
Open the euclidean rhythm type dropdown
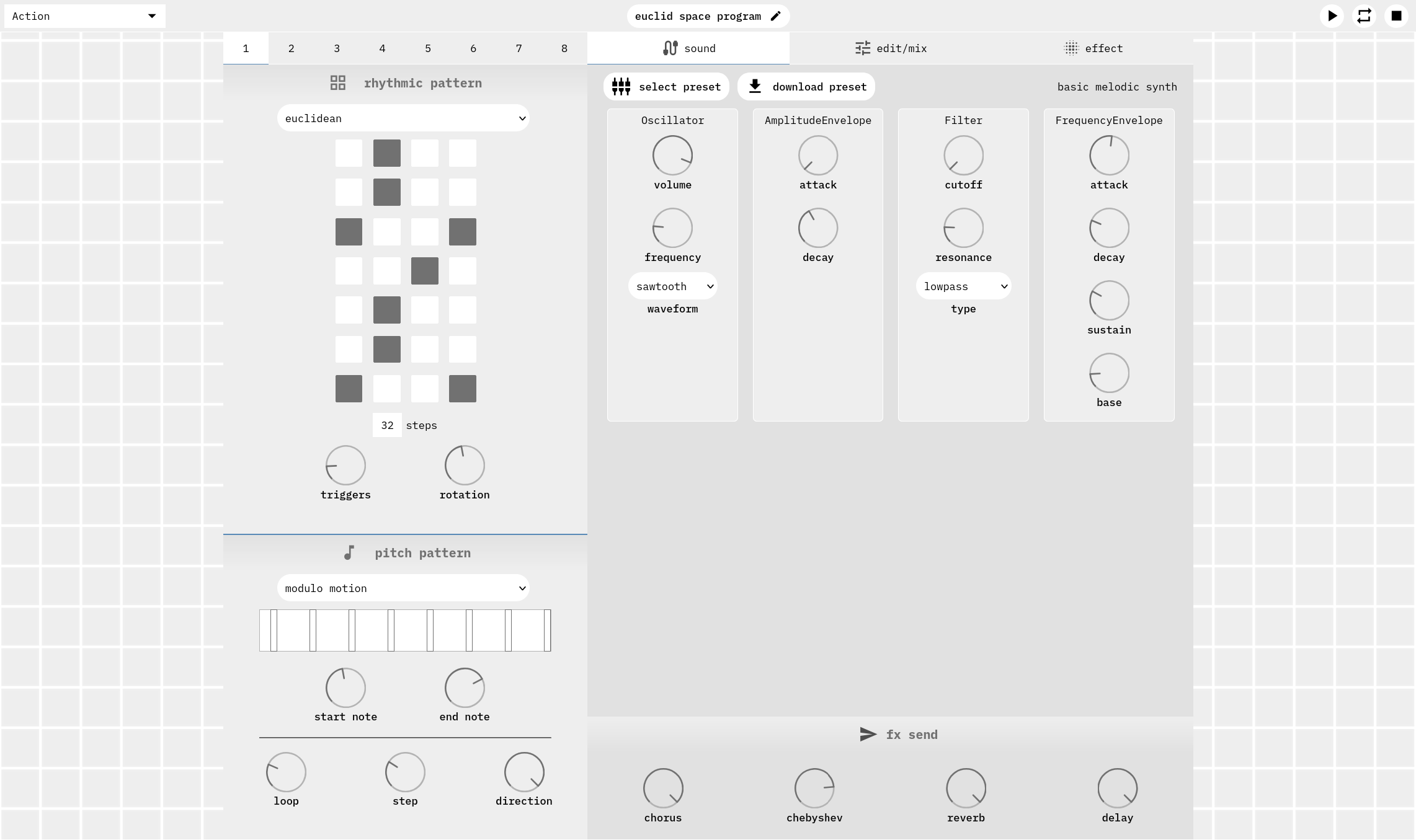click(x=403, y=118)
